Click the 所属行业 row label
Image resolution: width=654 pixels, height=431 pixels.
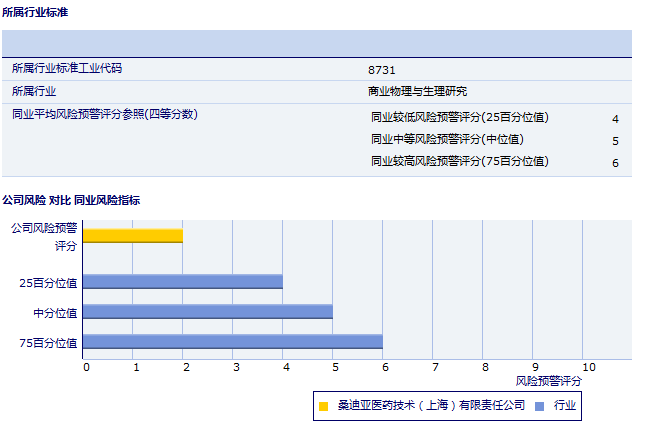click(34, 91)
